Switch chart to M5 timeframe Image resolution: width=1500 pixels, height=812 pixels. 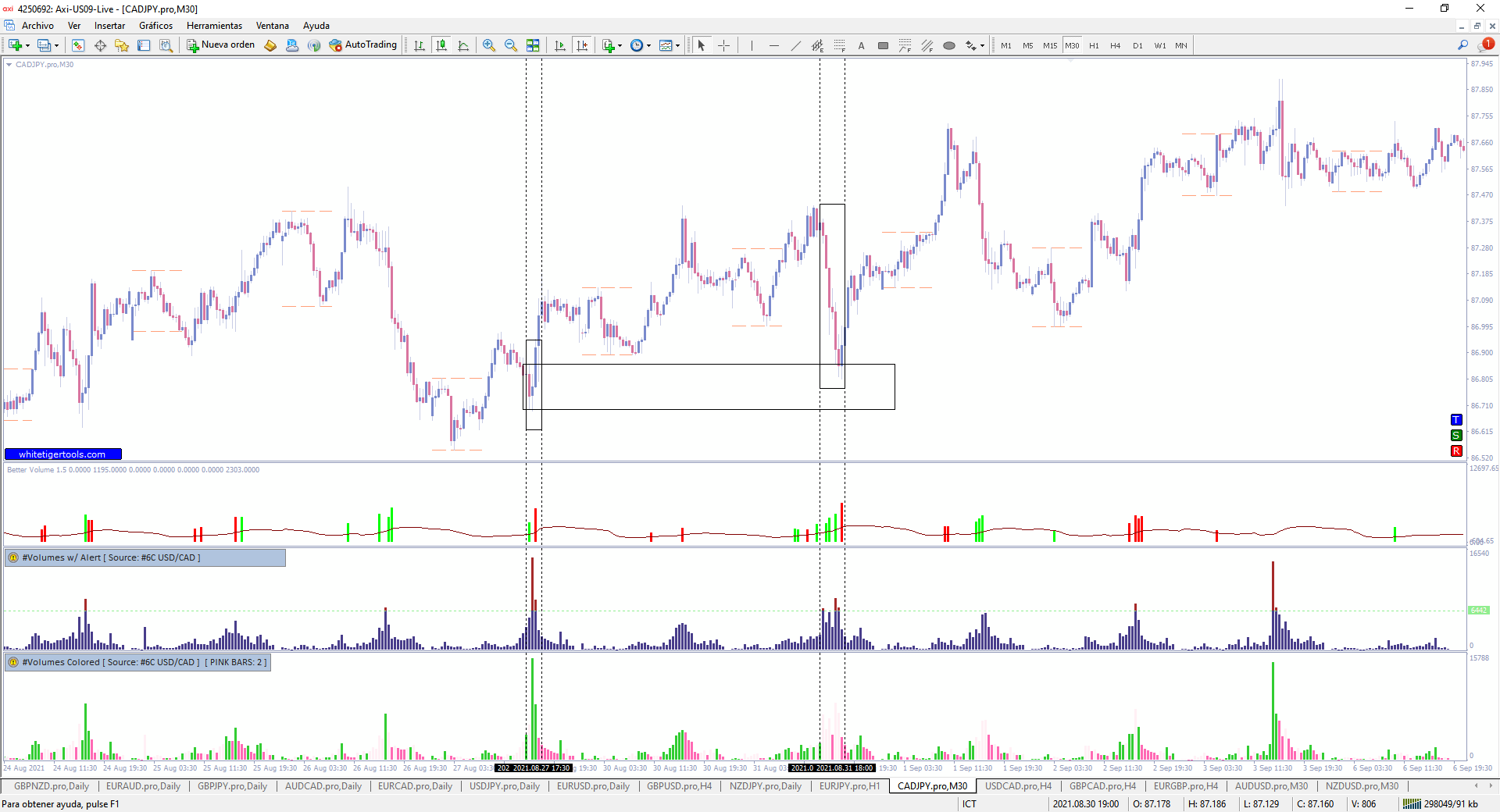pyautogui.click(x=1028, y=45)
